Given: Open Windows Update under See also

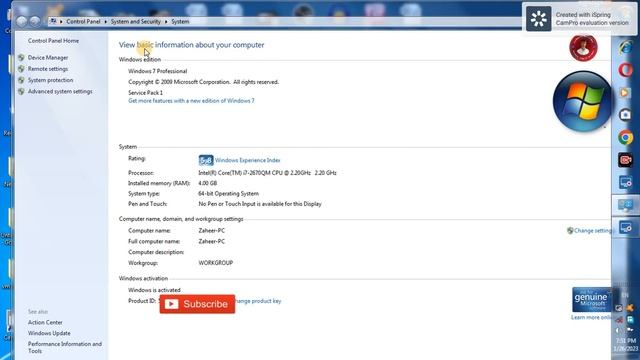Looking at the screenshot, I should tap(49, 333).
